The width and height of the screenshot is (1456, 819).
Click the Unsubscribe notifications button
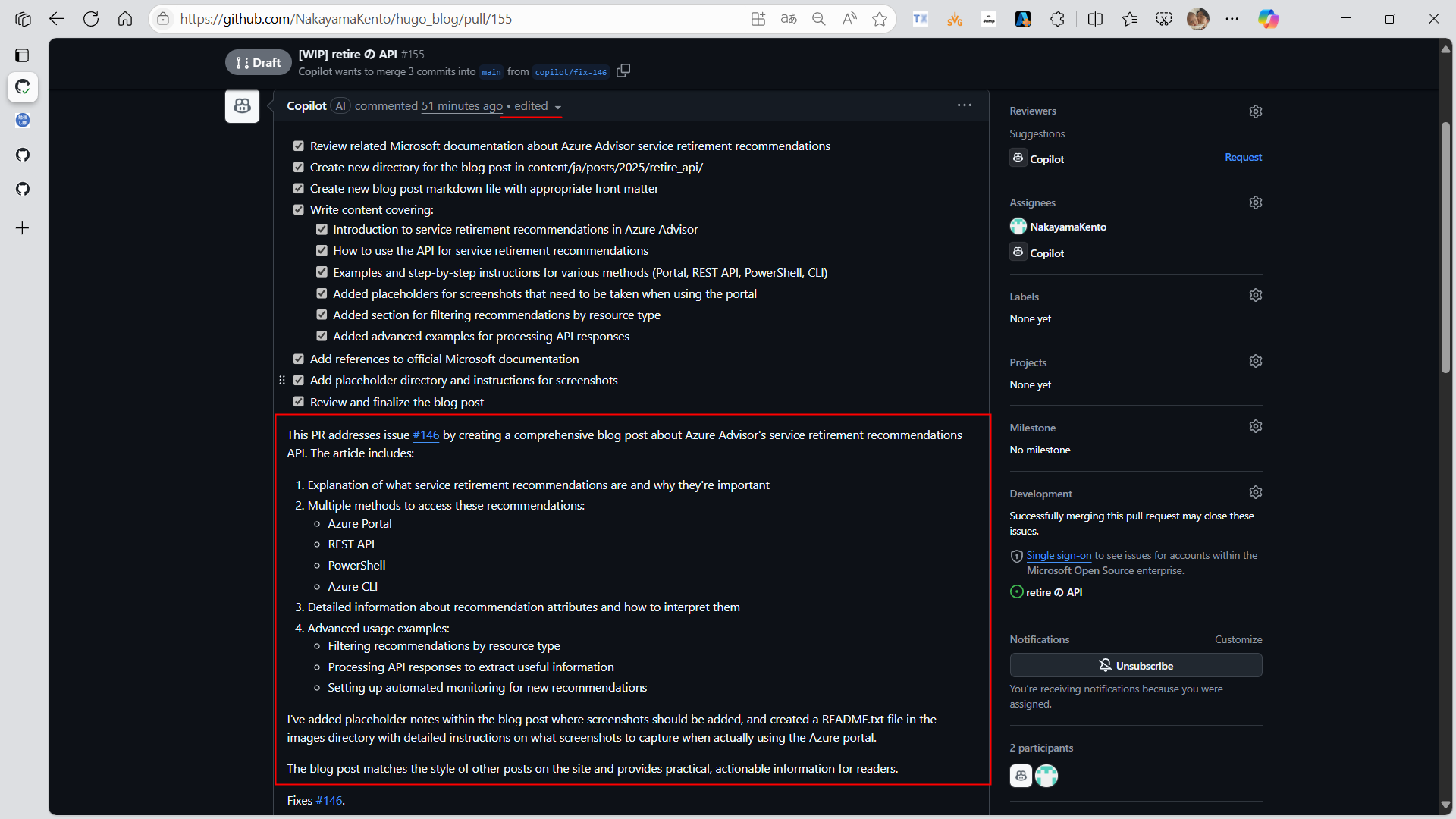[x=1135, y=666]
